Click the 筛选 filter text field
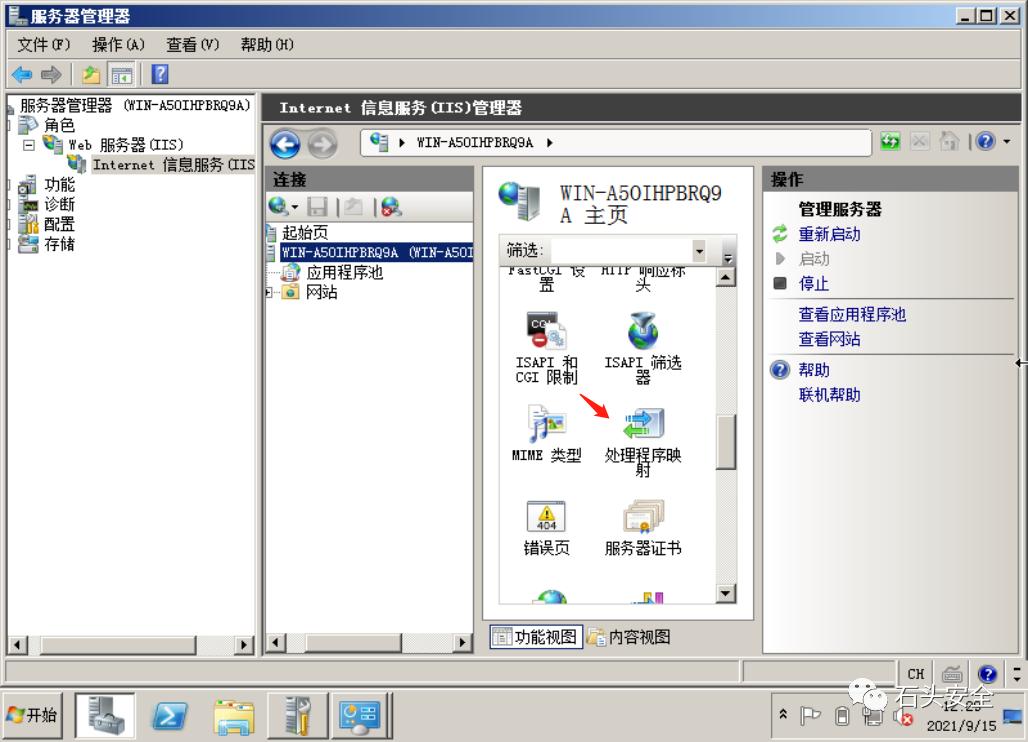 point(621,250)
